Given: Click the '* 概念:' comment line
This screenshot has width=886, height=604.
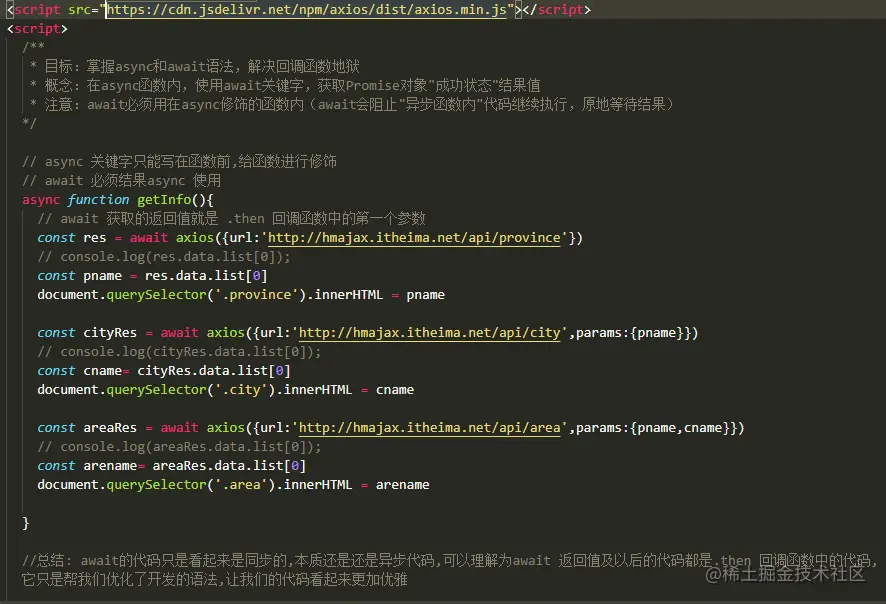Looking at the screenshot, I should pos(285,85).
